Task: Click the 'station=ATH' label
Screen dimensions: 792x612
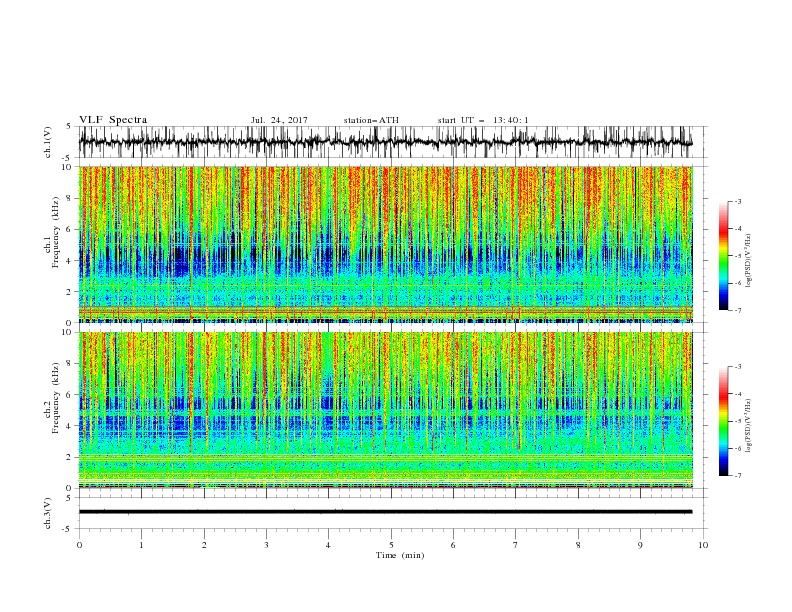Action: click(371, 120)
